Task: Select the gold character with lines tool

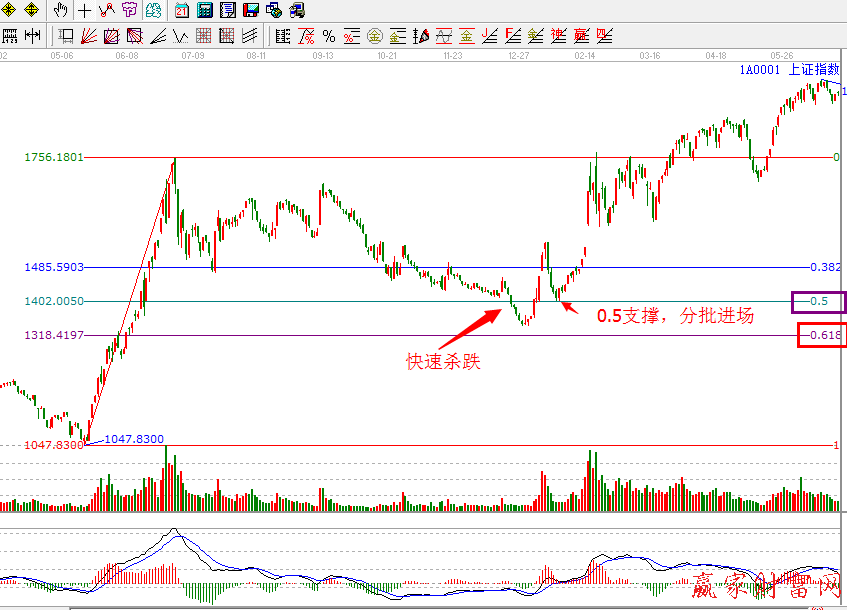Action: pyautogui.click(x=398, y=36)
